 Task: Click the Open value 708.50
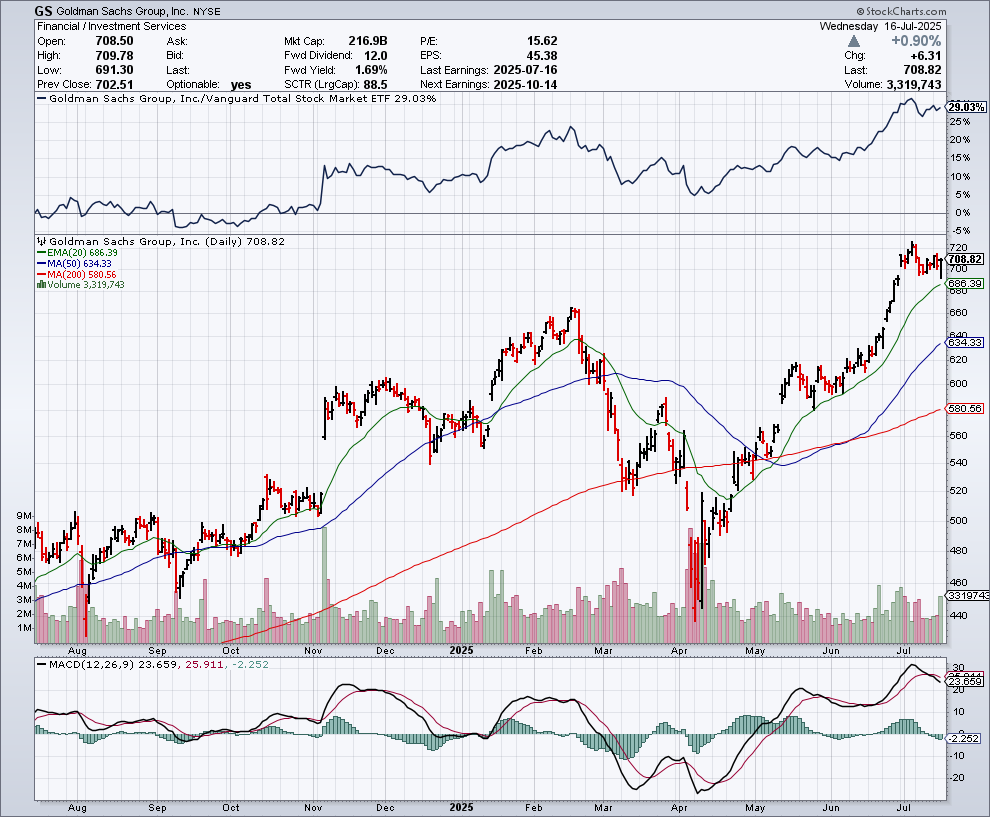tap(114, 41)
